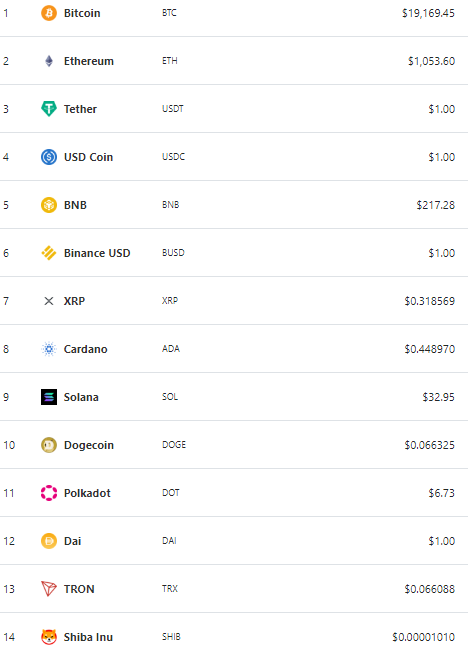Image resolution: width=468 pixels, height=650 pixels.
Task: Select the Binance USD icon
Action: [48, 253]
